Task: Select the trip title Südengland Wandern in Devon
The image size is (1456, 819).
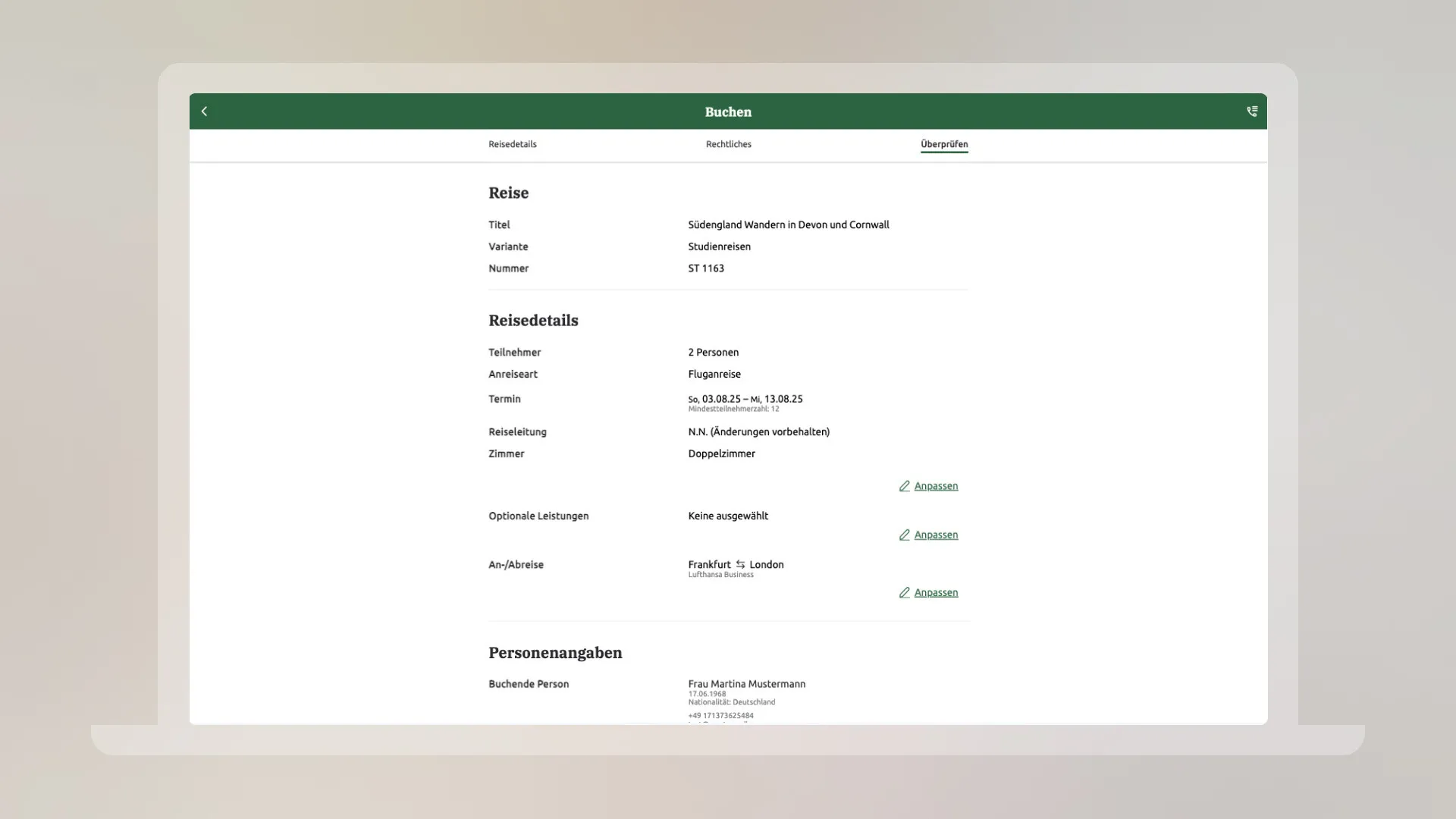Action: 789,224
